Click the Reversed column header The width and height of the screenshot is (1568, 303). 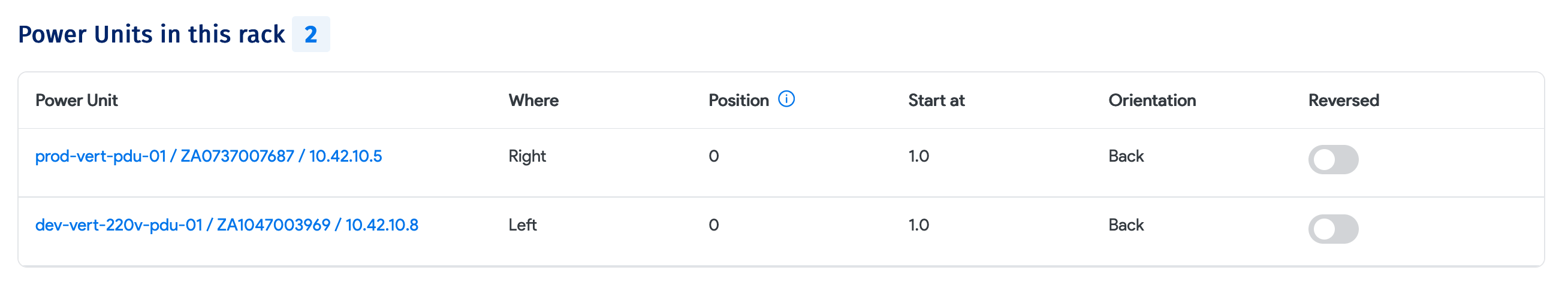[x=1343, y=101]
